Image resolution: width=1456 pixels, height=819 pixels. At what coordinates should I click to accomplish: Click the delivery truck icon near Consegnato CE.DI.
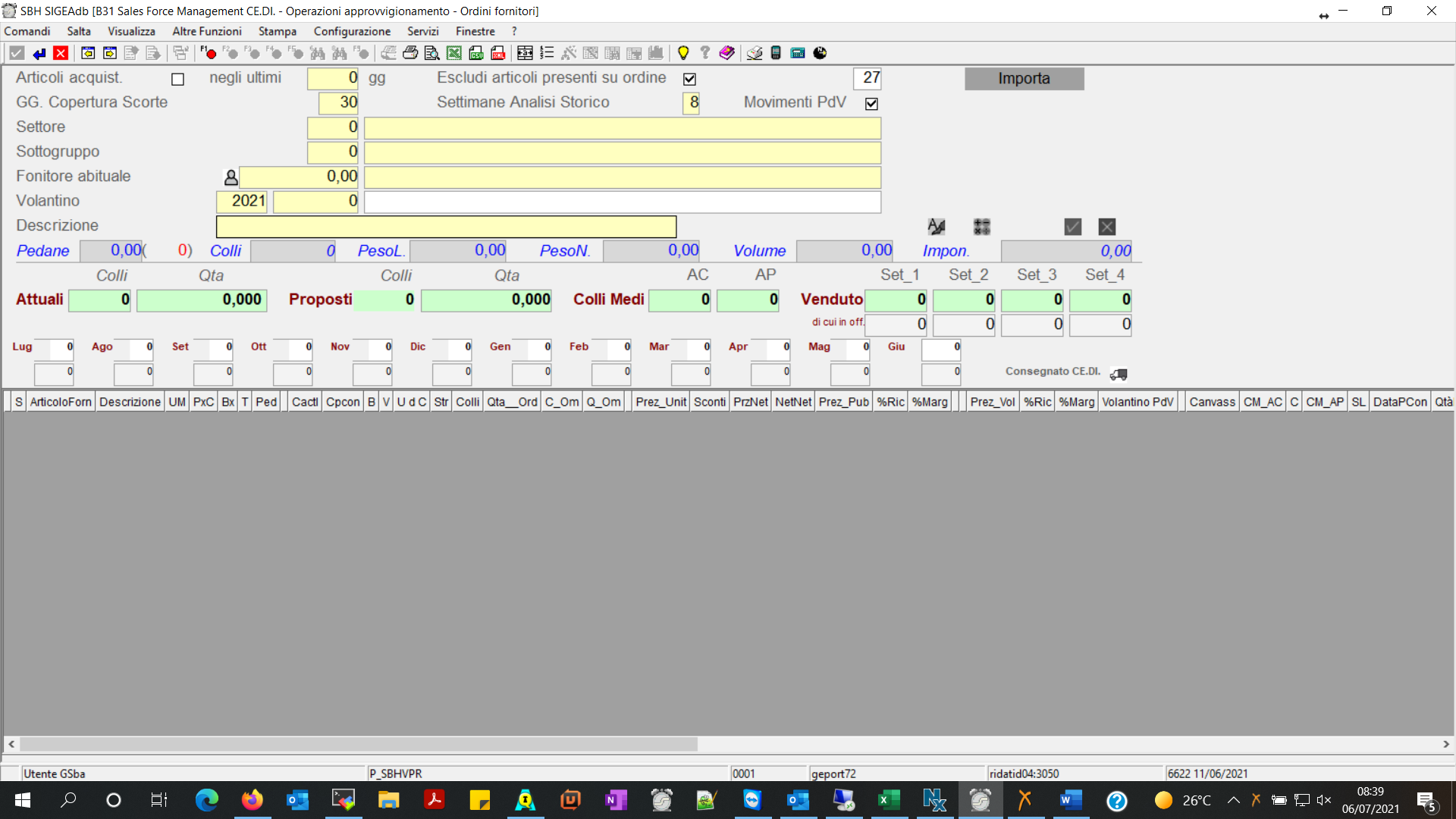[x=1119, y=374]
